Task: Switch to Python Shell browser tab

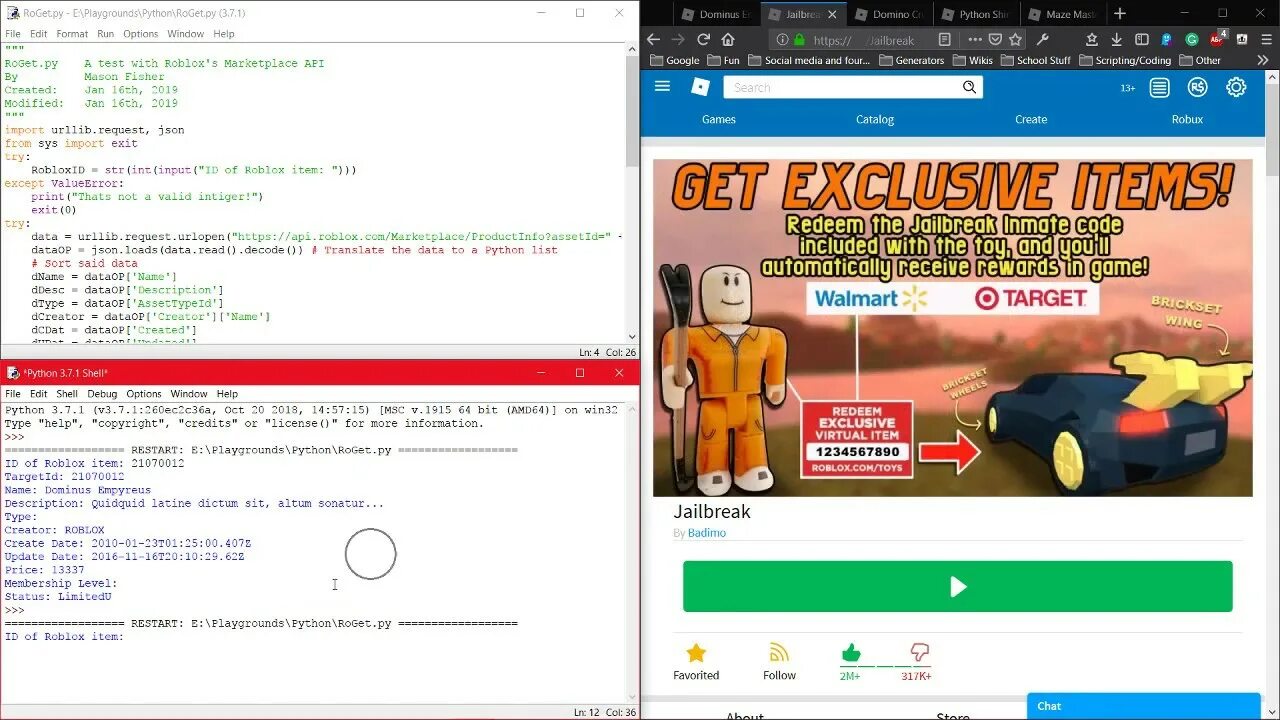Action: click(975, 14)
